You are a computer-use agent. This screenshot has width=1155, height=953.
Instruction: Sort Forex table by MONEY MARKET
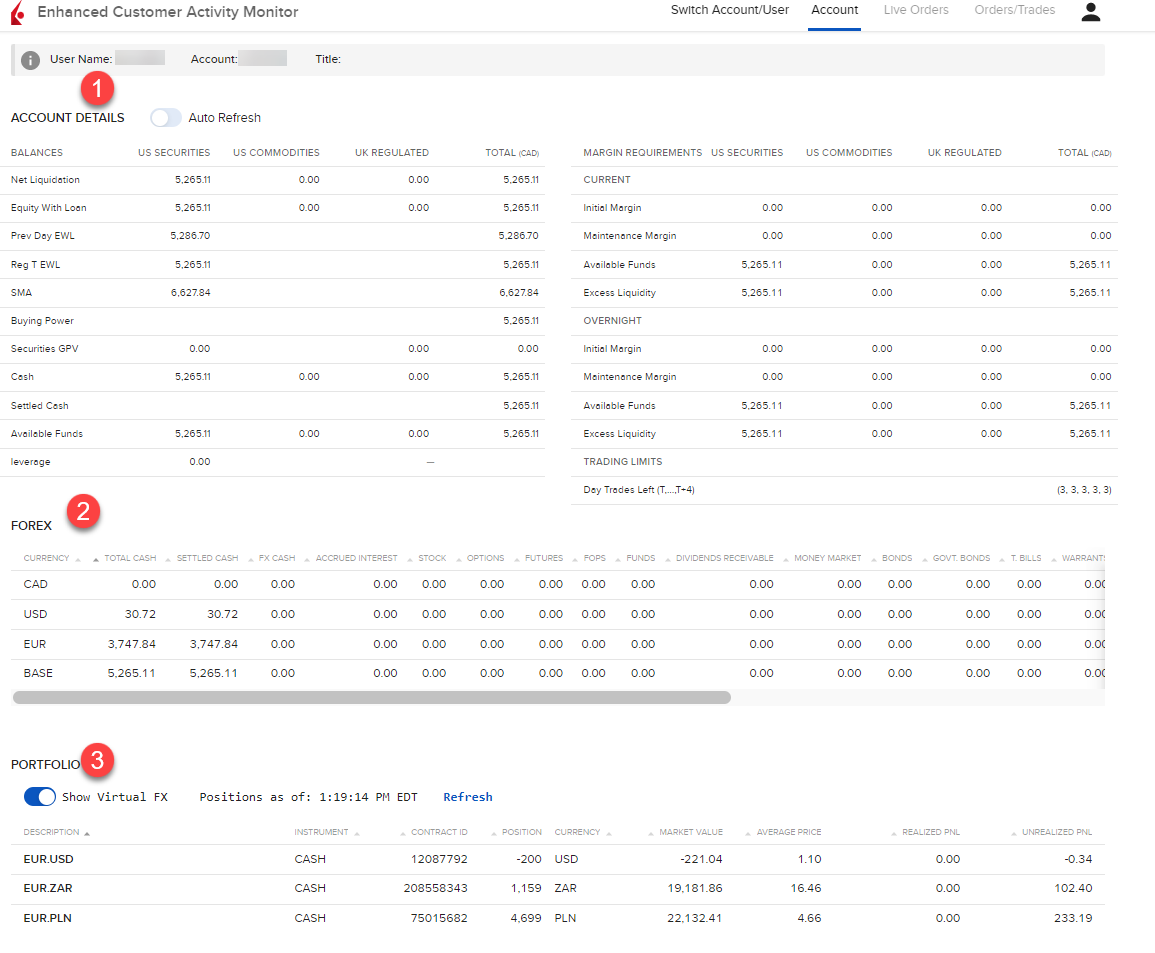pos(827,558)
